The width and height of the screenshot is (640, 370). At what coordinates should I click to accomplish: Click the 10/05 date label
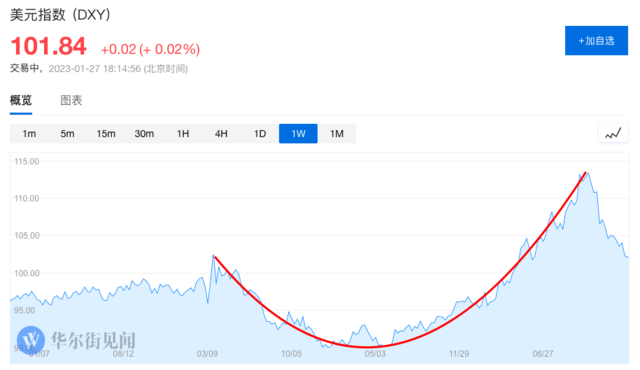click(x=291, y=354)
